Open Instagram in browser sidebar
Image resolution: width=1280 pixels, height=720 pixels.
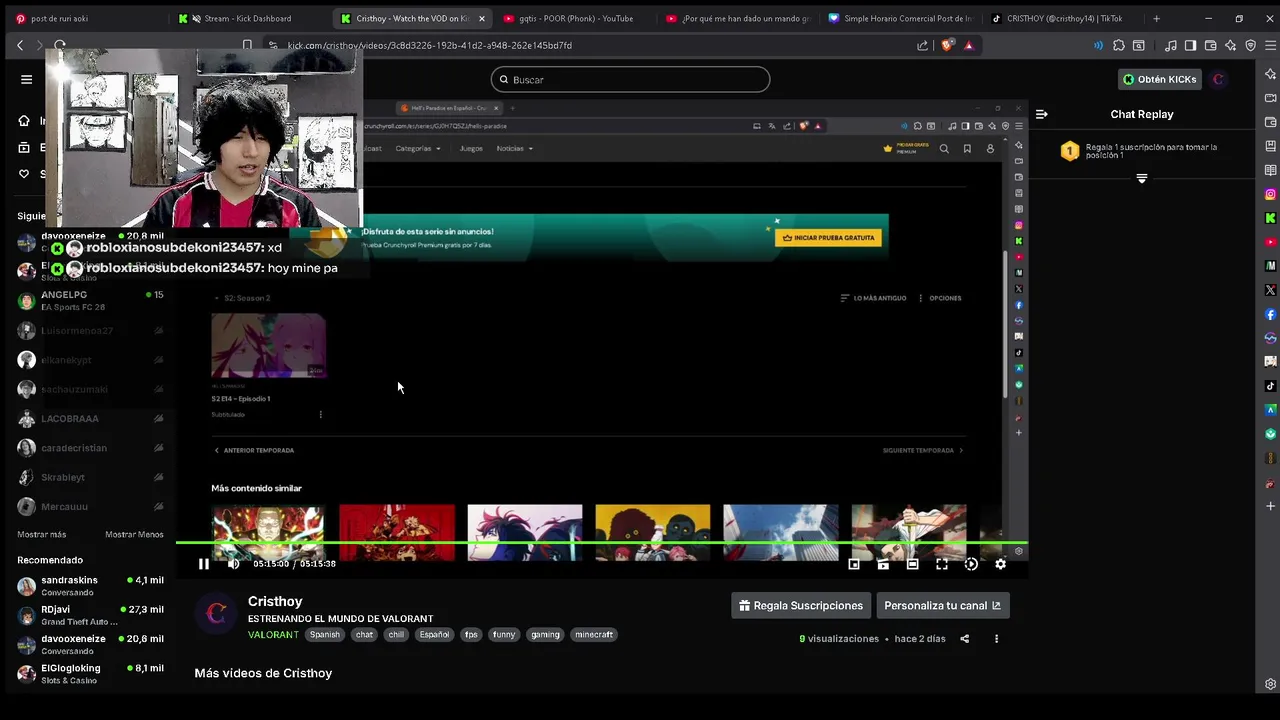click(x=1270, y=194)
